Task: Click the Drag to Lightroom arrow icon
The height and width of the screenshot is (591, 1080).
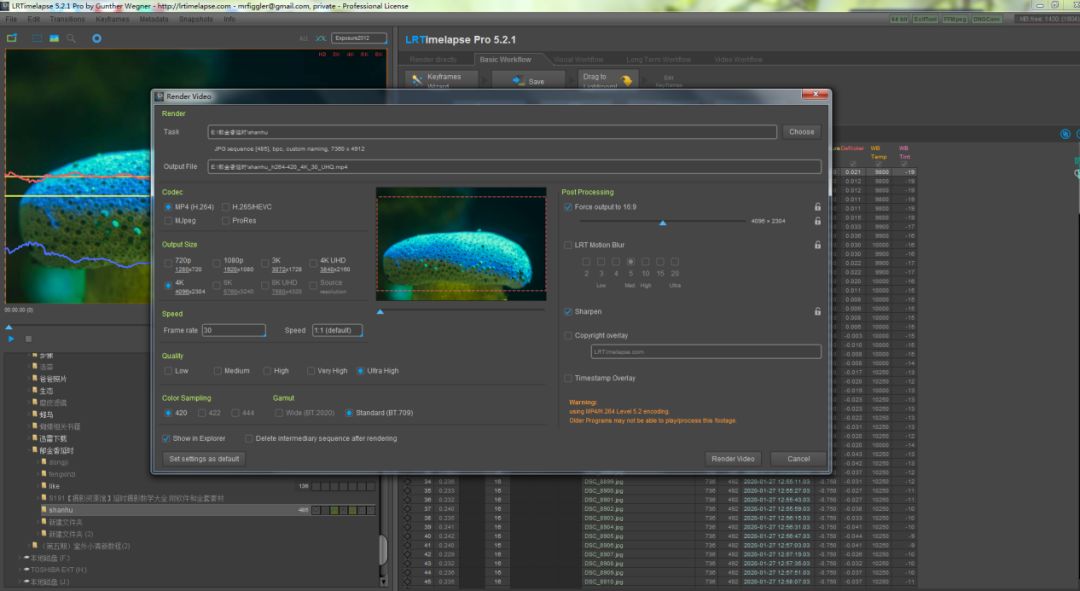Action: pyautogui.click(x=626, y=81)
